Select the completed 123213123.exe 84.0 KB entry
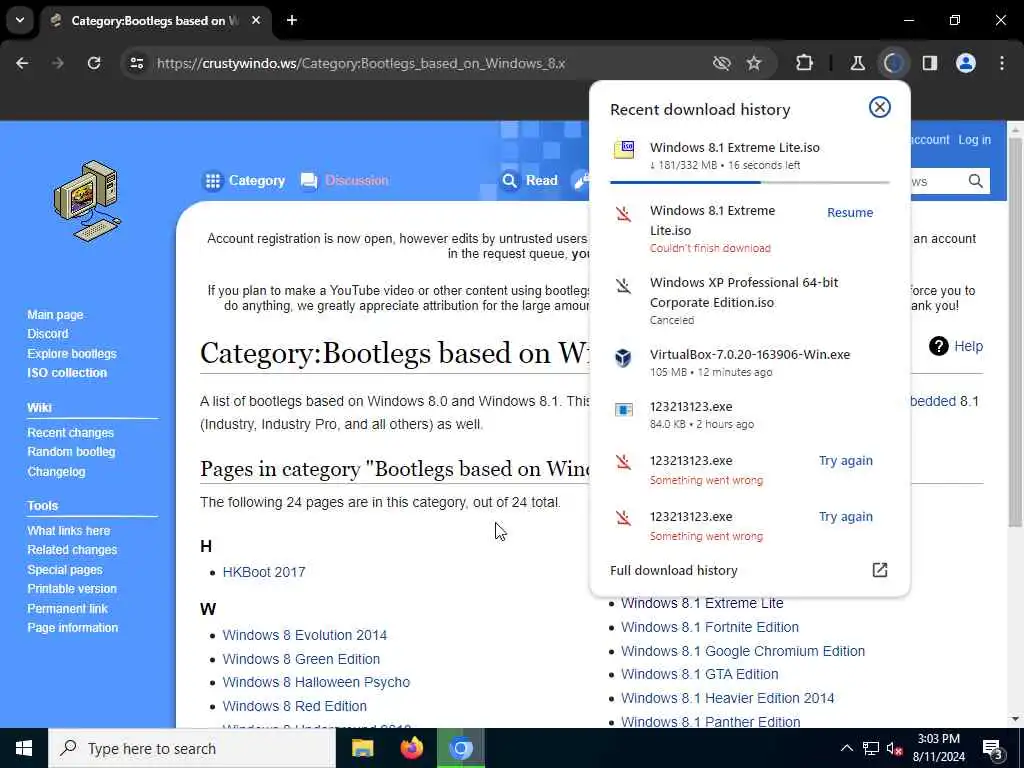 point(749,415)
